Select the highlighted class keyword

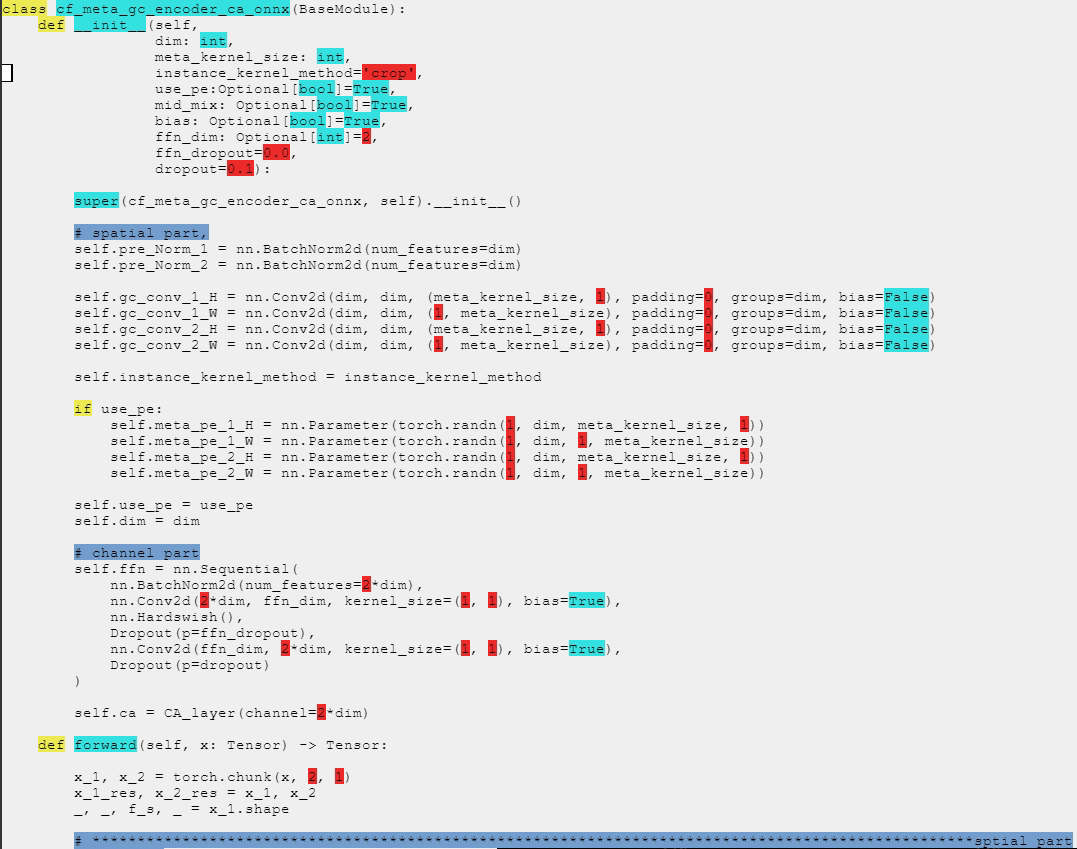(22, 9)
